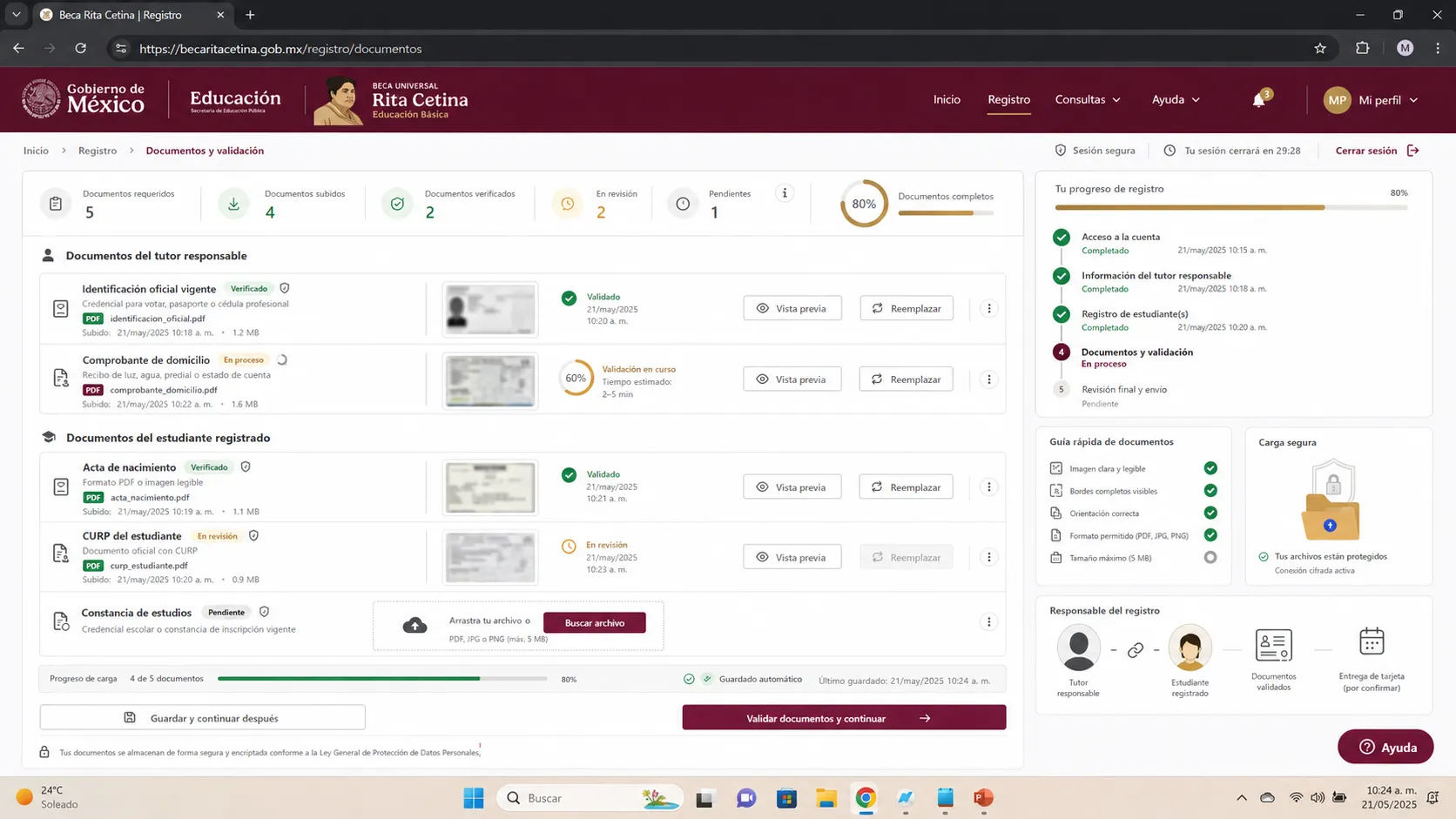Open the browser tab list chevron
Image resolution: width=1456 pixels, height=819 pixels.
tap(16, 15)
